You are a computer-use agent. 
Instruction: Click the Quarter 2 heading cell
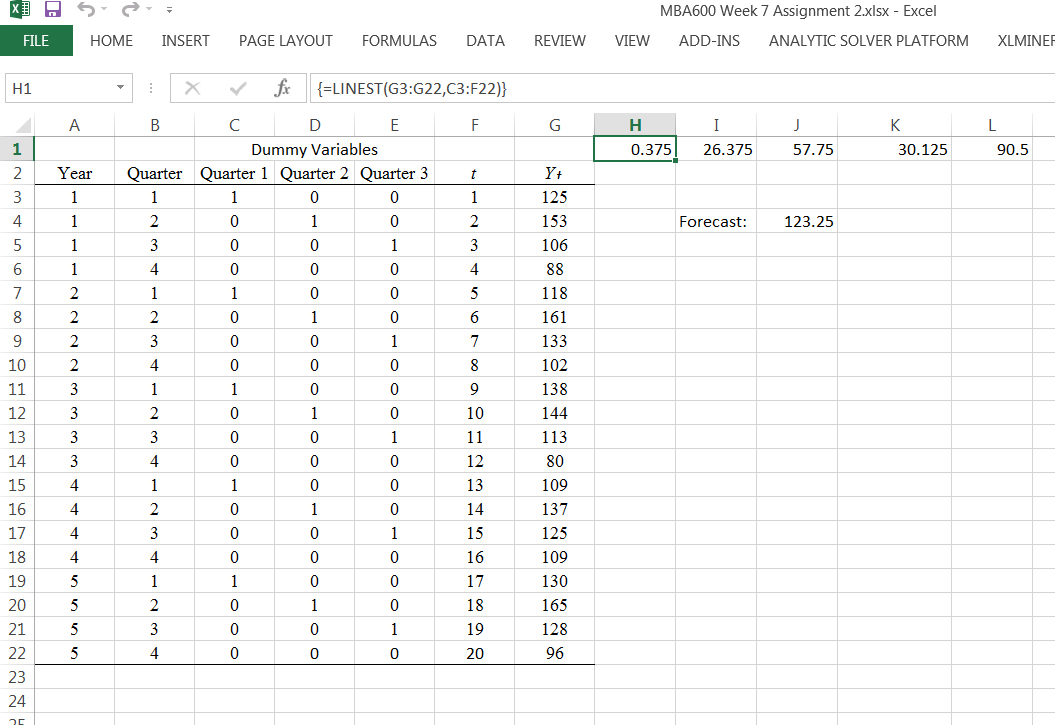coord(314,173)
